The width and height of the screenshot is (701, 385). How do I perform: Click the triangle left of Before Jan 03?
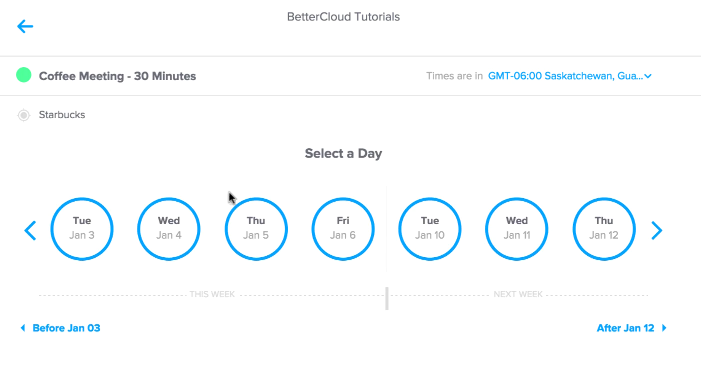(23, 328)
